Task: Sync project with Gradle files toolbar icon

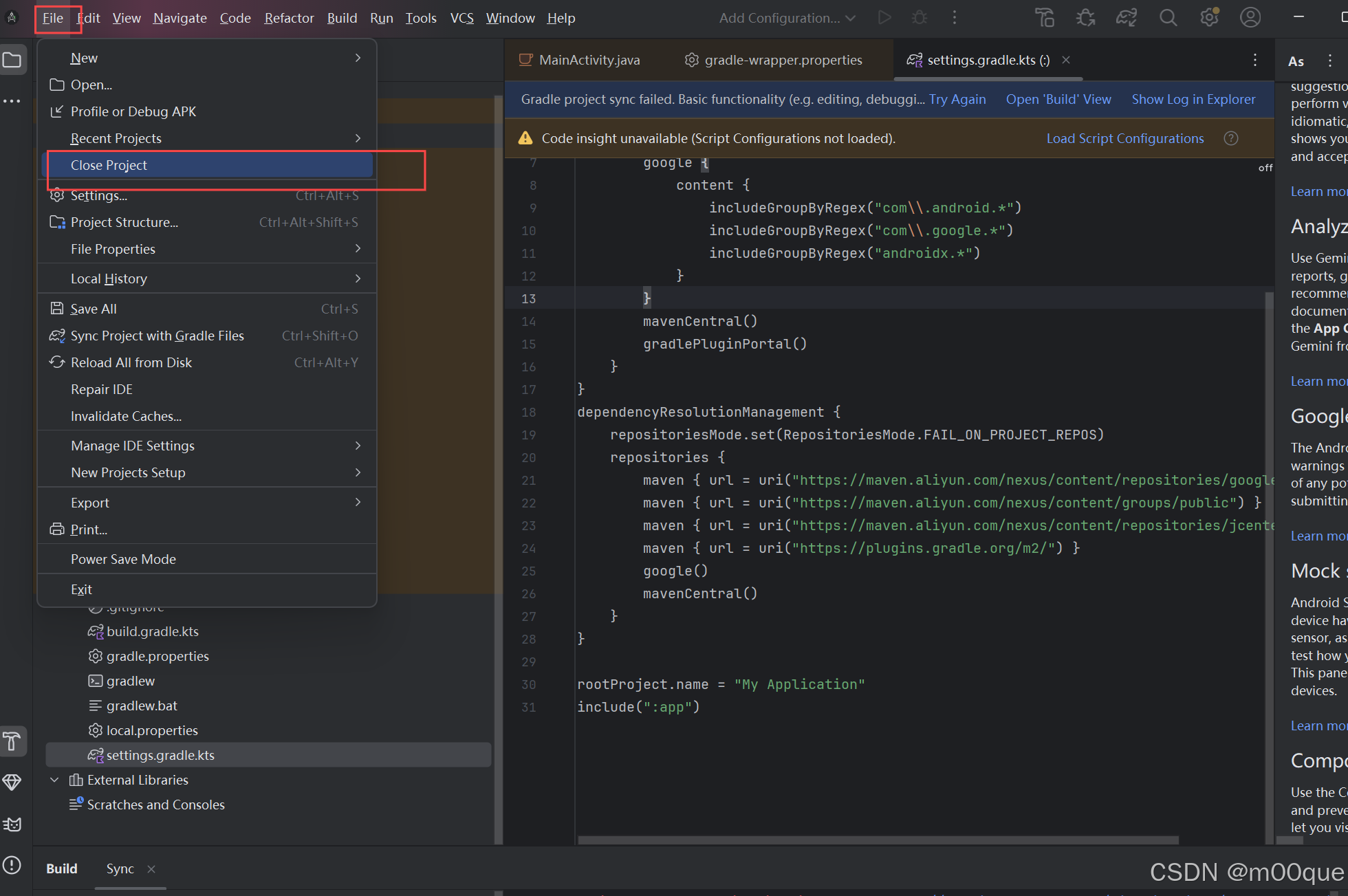Action: [1126, 18]
